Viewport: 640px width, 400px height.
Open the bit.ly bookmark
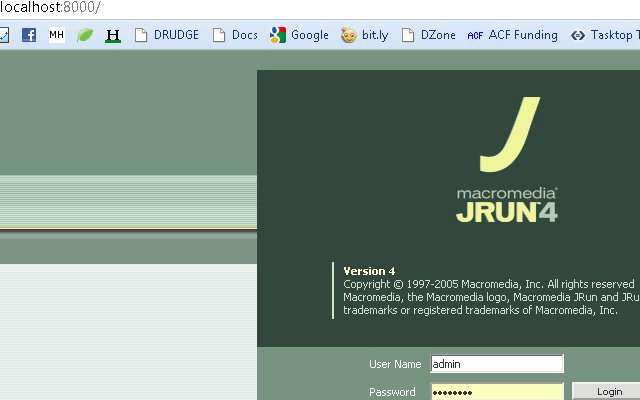pos(364,35)
